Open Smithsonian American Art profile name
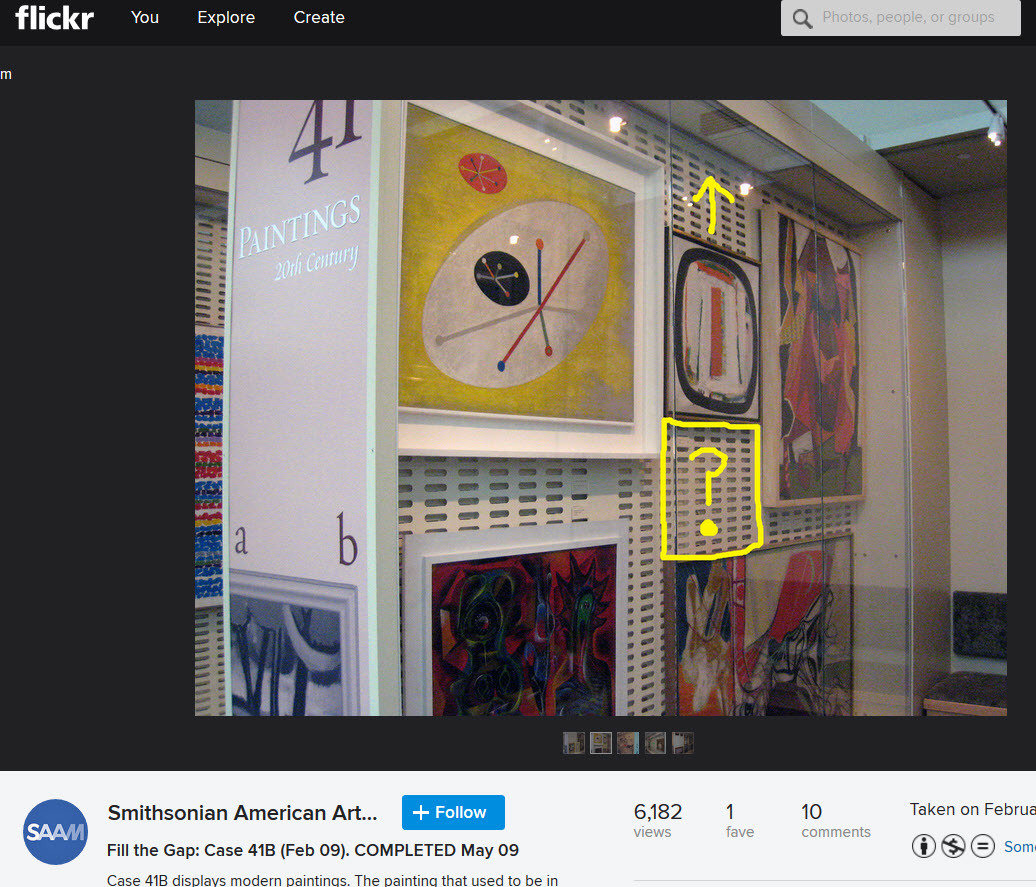1036x887 pixels. pyautogui.click(x=242, y=812)
